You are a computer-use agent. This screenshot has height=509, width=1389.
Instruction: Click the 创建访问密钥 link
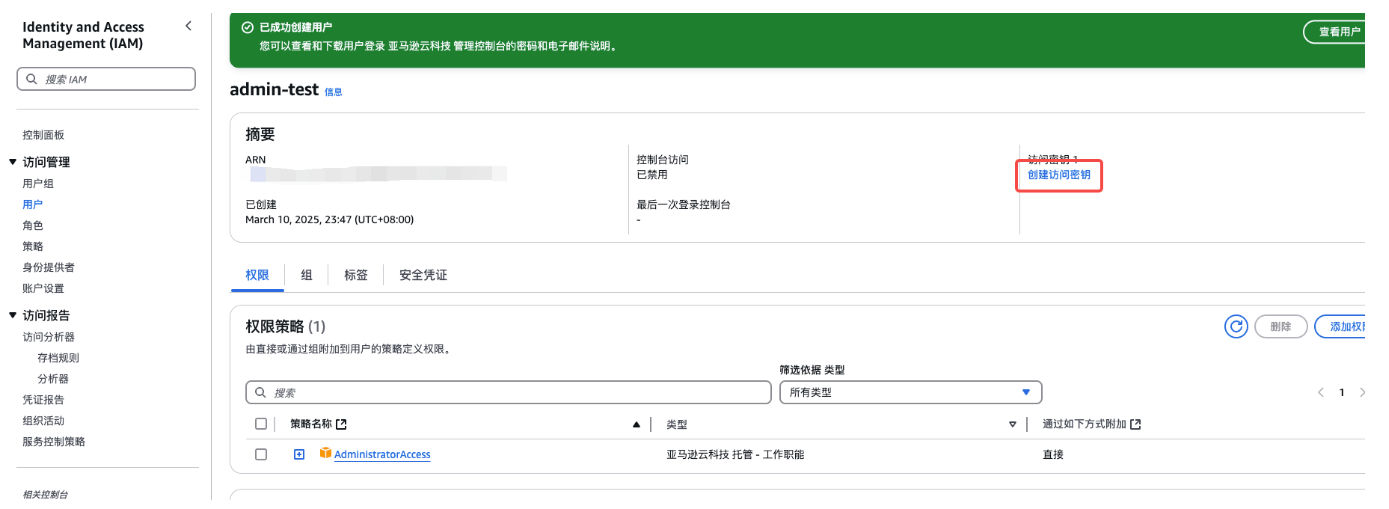(1059, 175)
